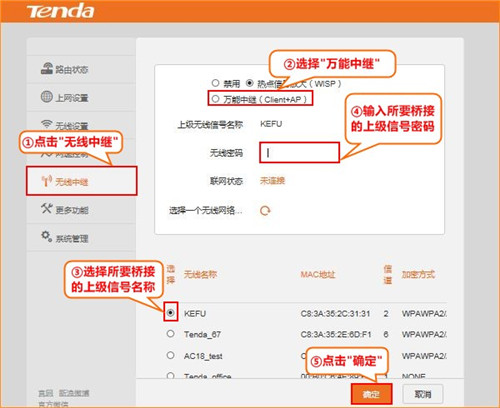Viewport: 500px width, 408px height.
Task: Click the tools icon for 更多功能
Action: pyautogui.click(x=47, y=208)
